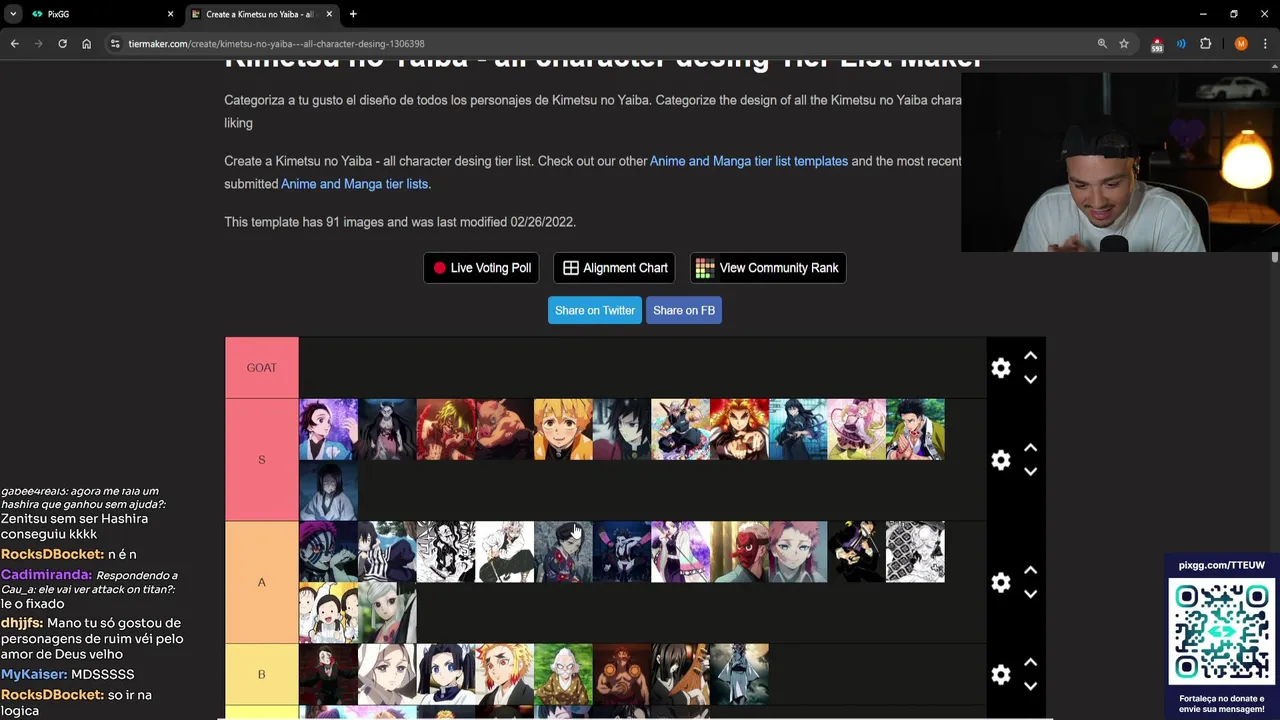The image size is (1280, 720).
Task: Go to browser home page
Action: click(86, 44)
